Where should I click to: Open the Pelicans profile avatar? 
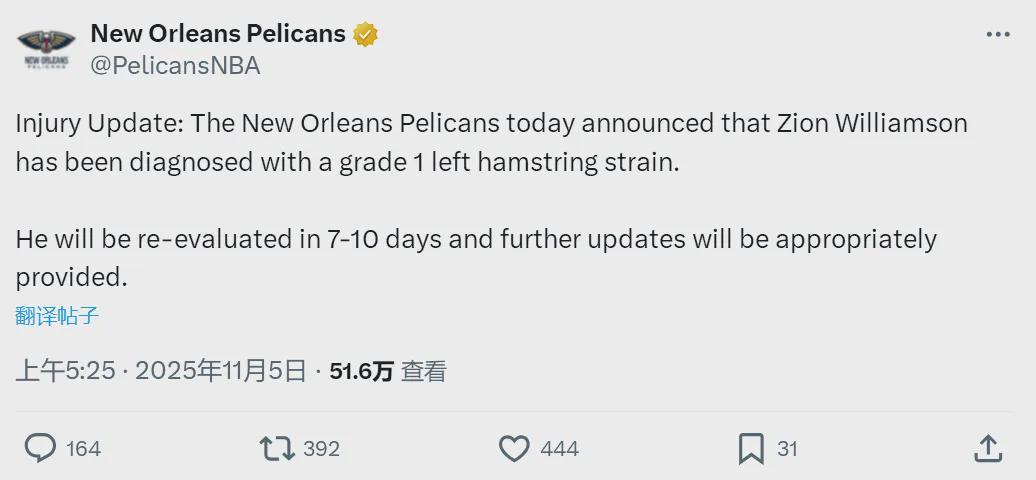tap(46, 48)
